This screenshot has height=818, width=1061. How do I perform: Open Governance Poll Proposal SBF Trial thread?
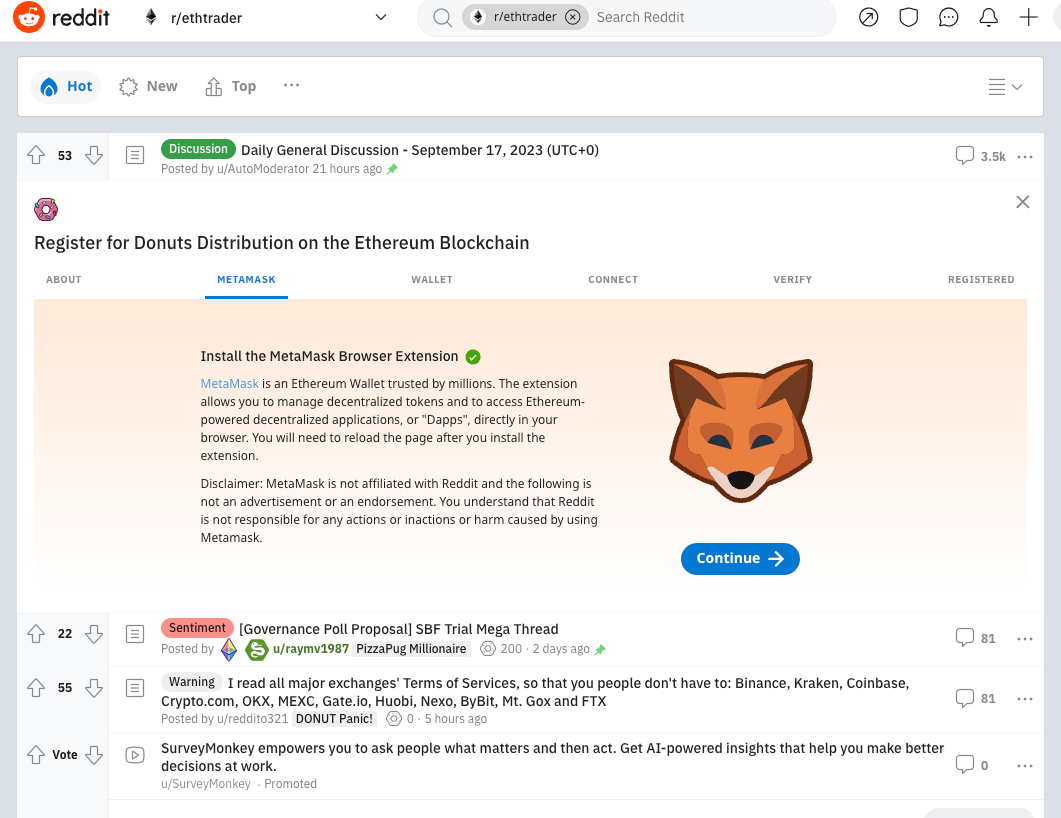(x=399, y=629)
